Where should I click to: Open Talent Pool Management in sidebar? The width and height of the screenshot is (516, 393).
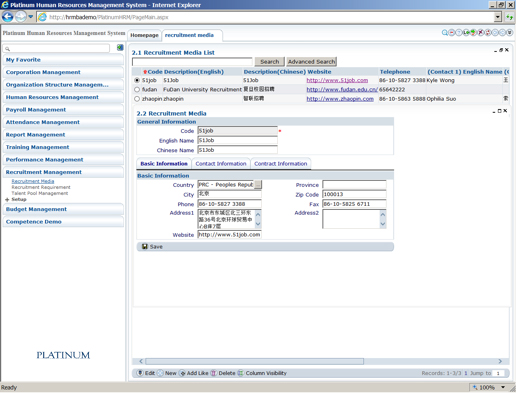[40, 193]
